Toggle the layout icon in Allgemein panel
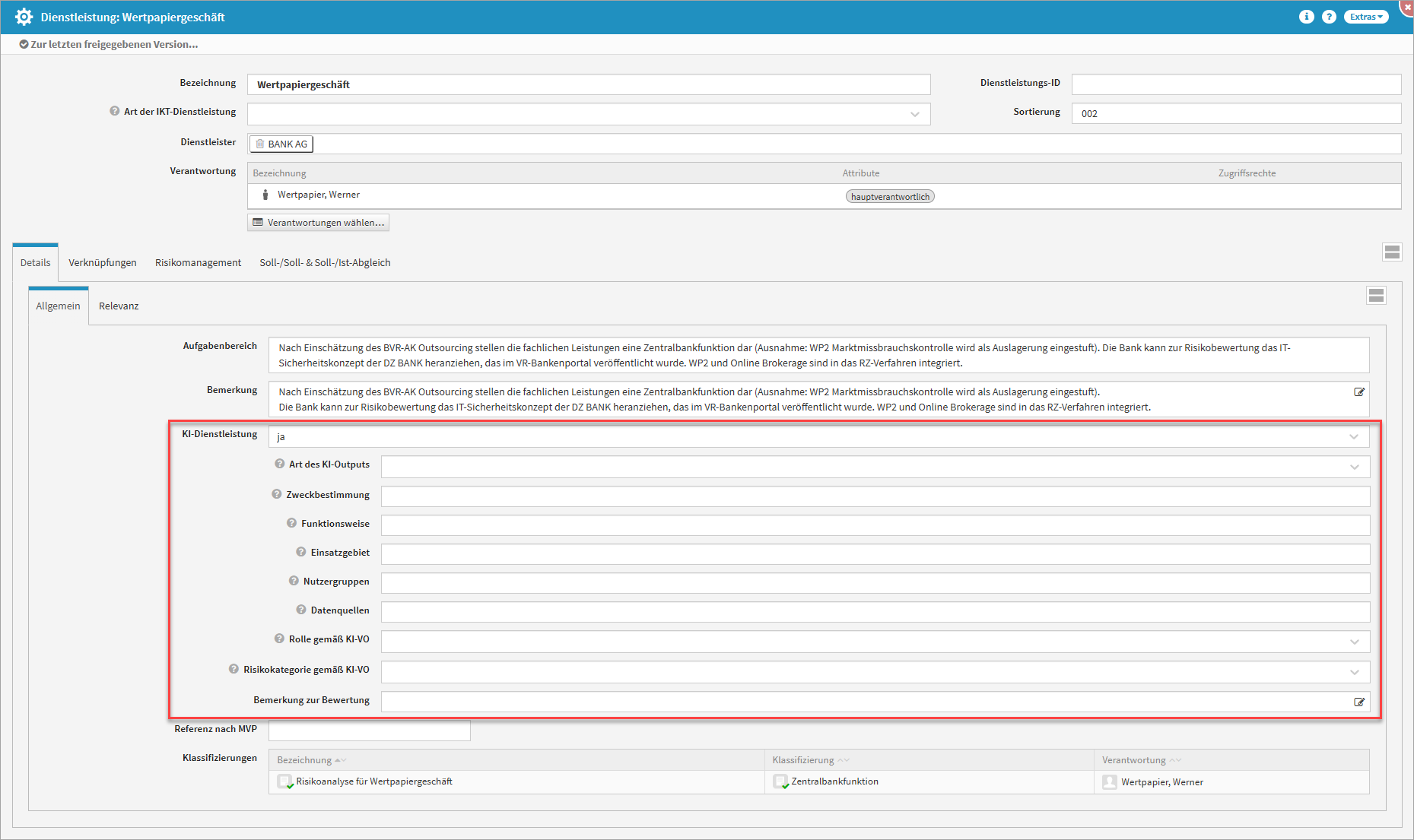Image resolution: width=1414 pixels, height=840 pixels. tap(1376, 296)
